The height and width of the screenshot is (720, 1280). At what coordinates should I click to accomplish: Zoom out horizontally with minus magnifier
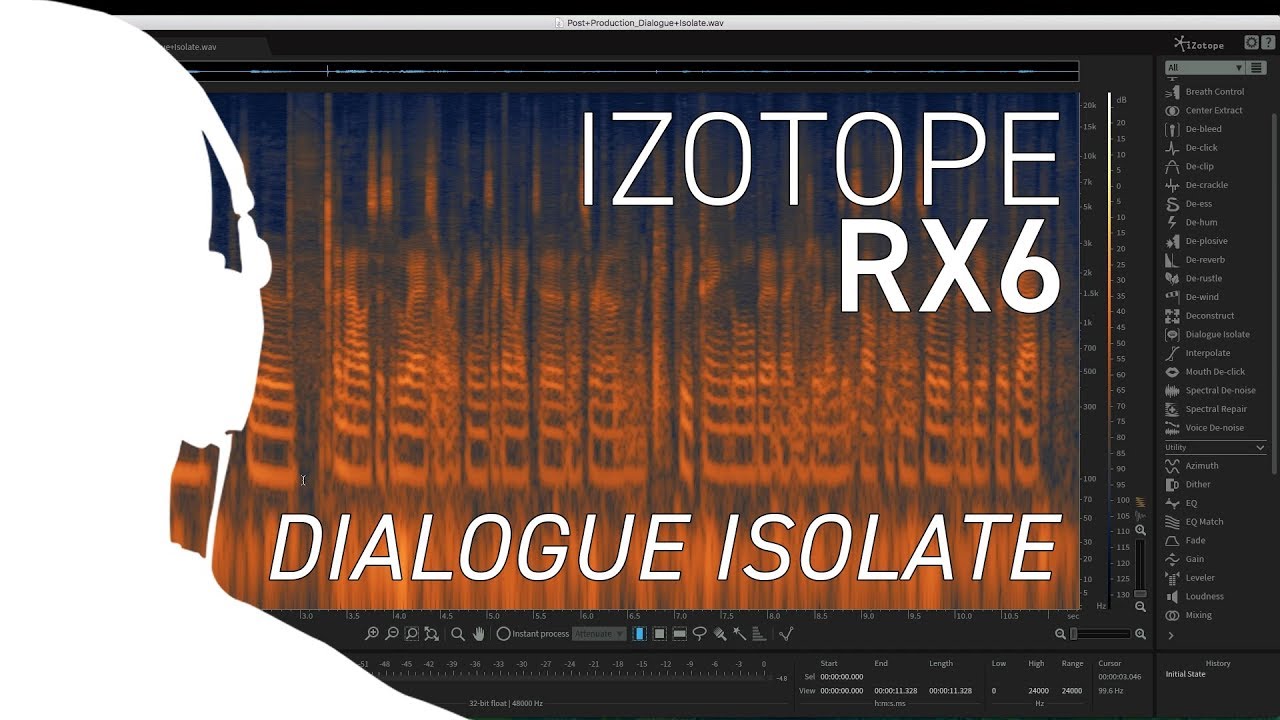(x=1061, y=634)
